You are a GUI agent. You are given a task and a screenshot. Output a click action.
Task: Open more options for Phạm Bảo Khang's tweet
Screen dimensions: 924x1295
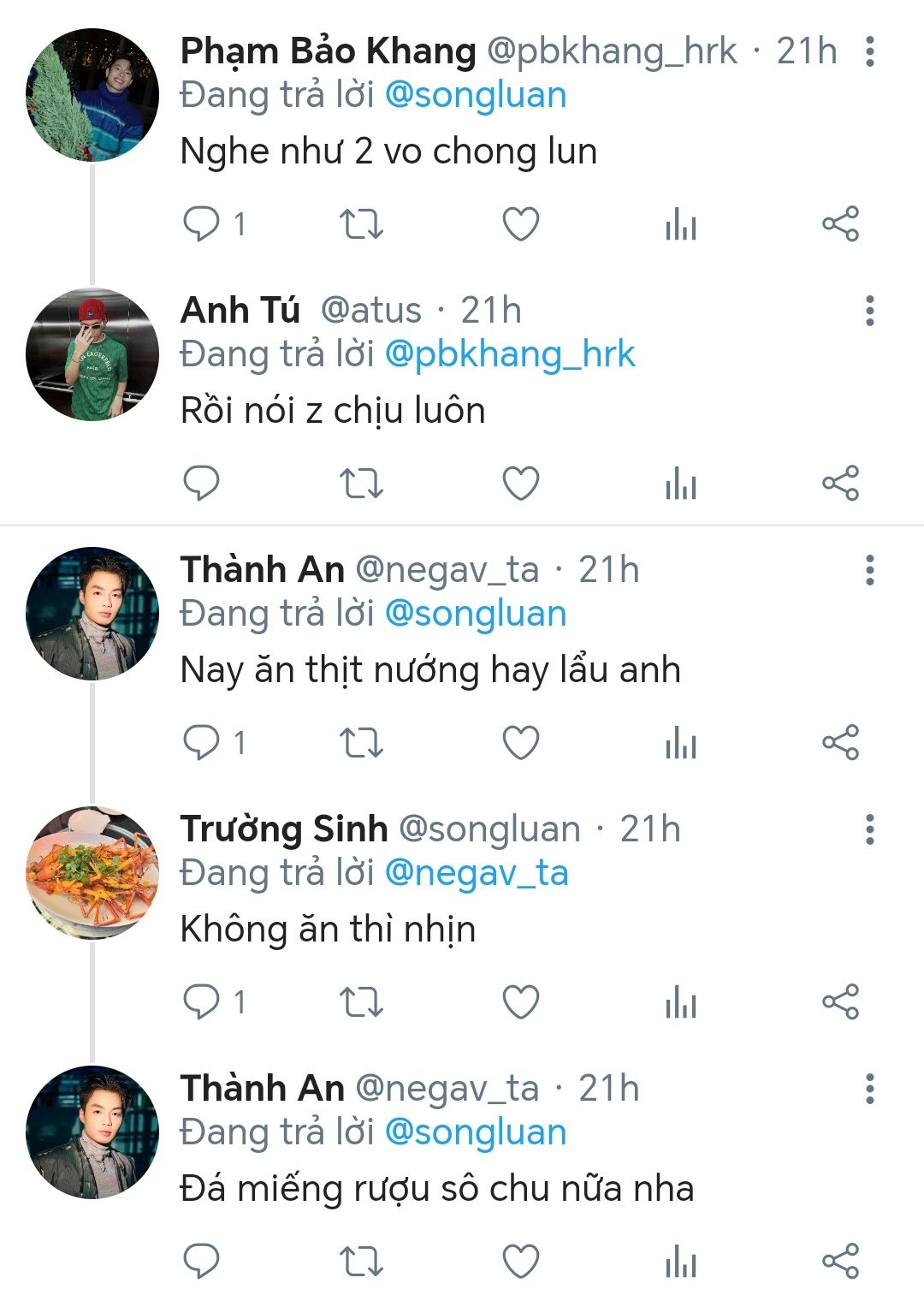[x=870, y=51]
